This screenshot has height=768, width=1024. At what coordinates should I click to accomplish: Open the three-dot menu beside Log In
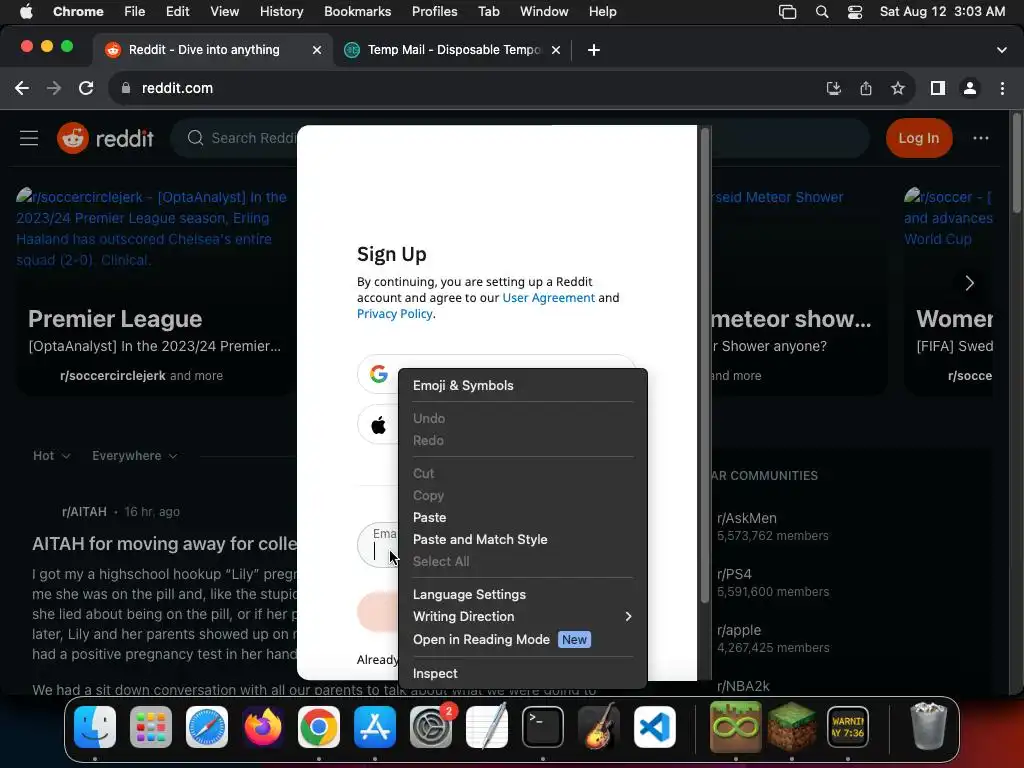(x=980, y=138)
